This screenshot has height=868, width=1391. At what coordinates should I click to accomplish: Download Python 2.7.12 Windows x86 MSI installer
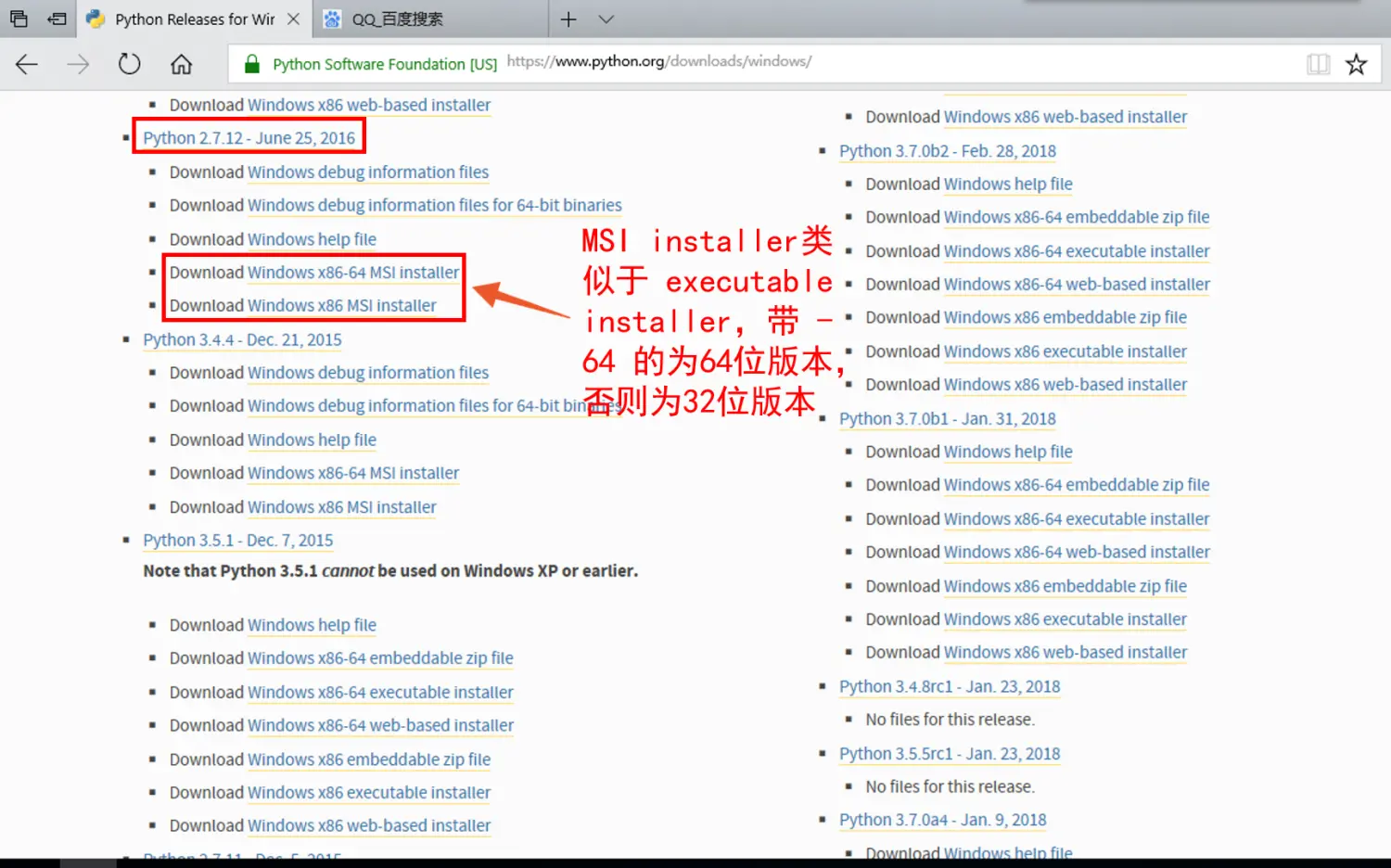tap(342, 306)
